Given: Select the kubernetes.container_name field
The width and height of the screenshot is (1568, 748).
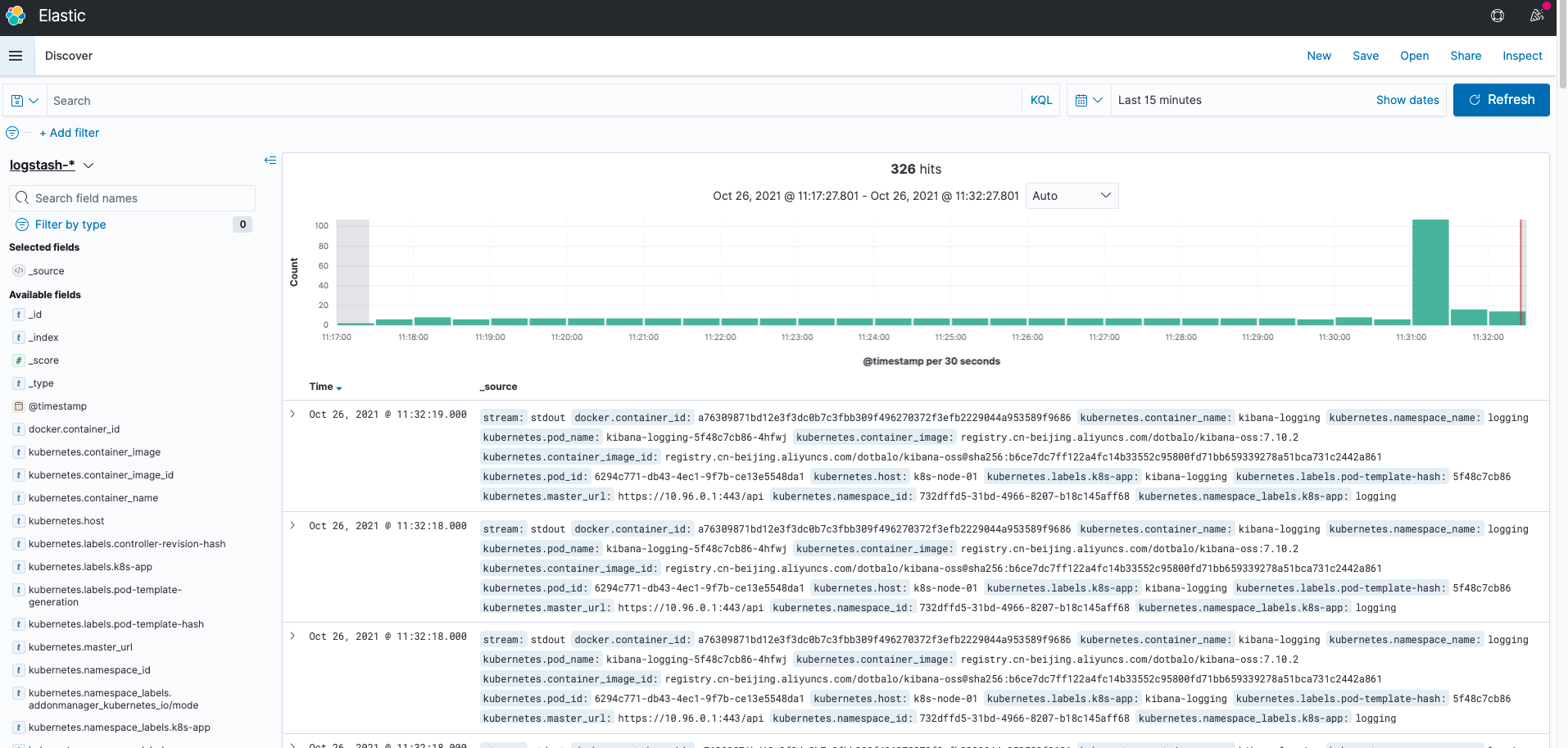Looking at the screenshot, I should point(93,498).
